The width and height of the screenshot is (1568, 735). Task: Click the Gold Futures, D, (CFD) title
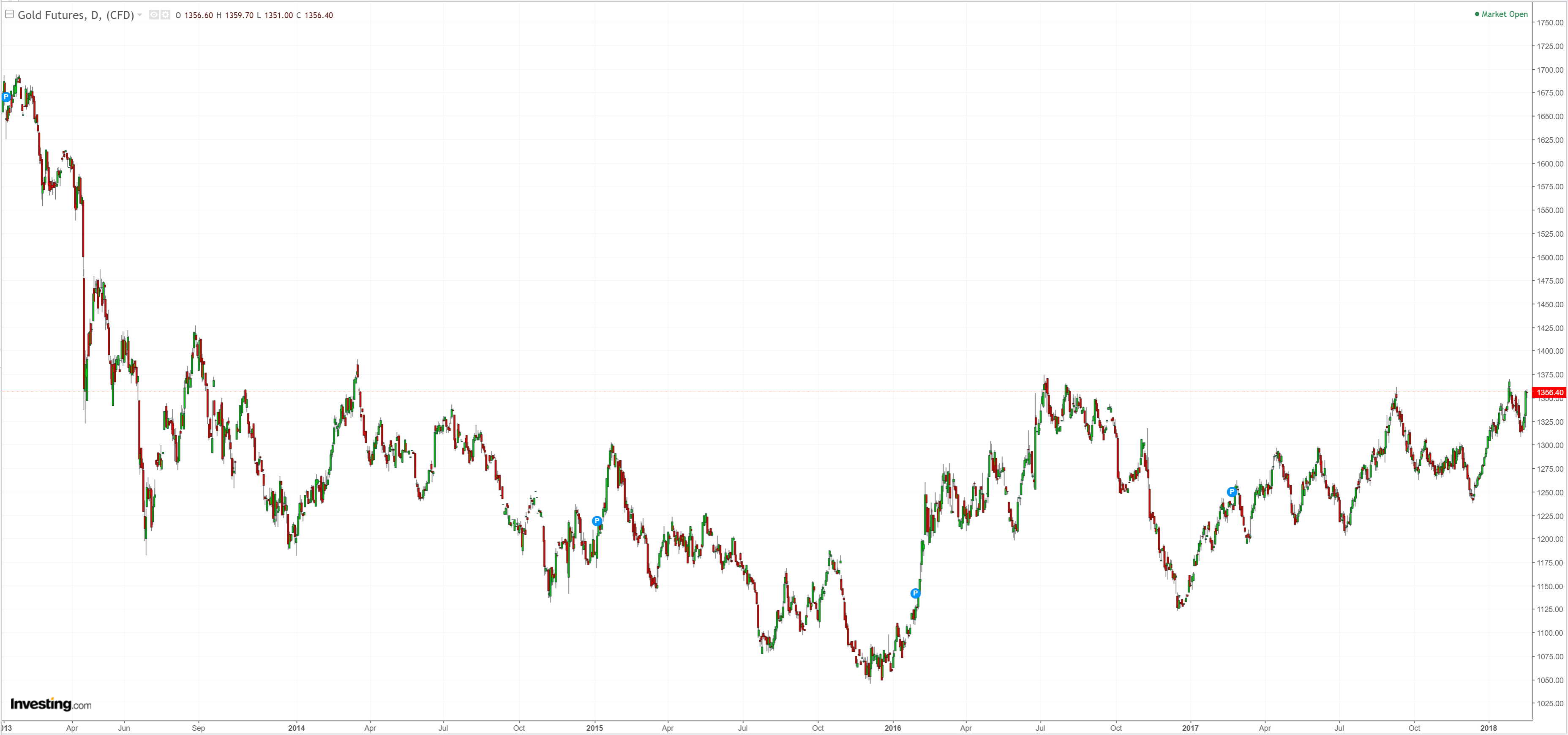(76, 15)
